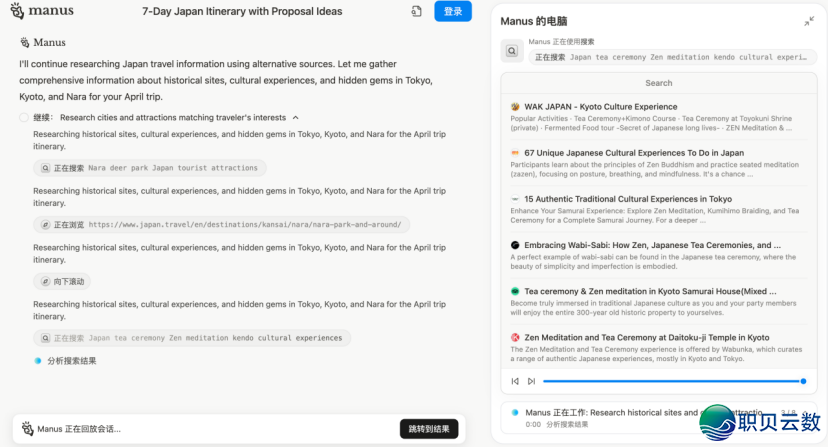
Task: Click WAK JAPAN result favicon
Action: 515,107
